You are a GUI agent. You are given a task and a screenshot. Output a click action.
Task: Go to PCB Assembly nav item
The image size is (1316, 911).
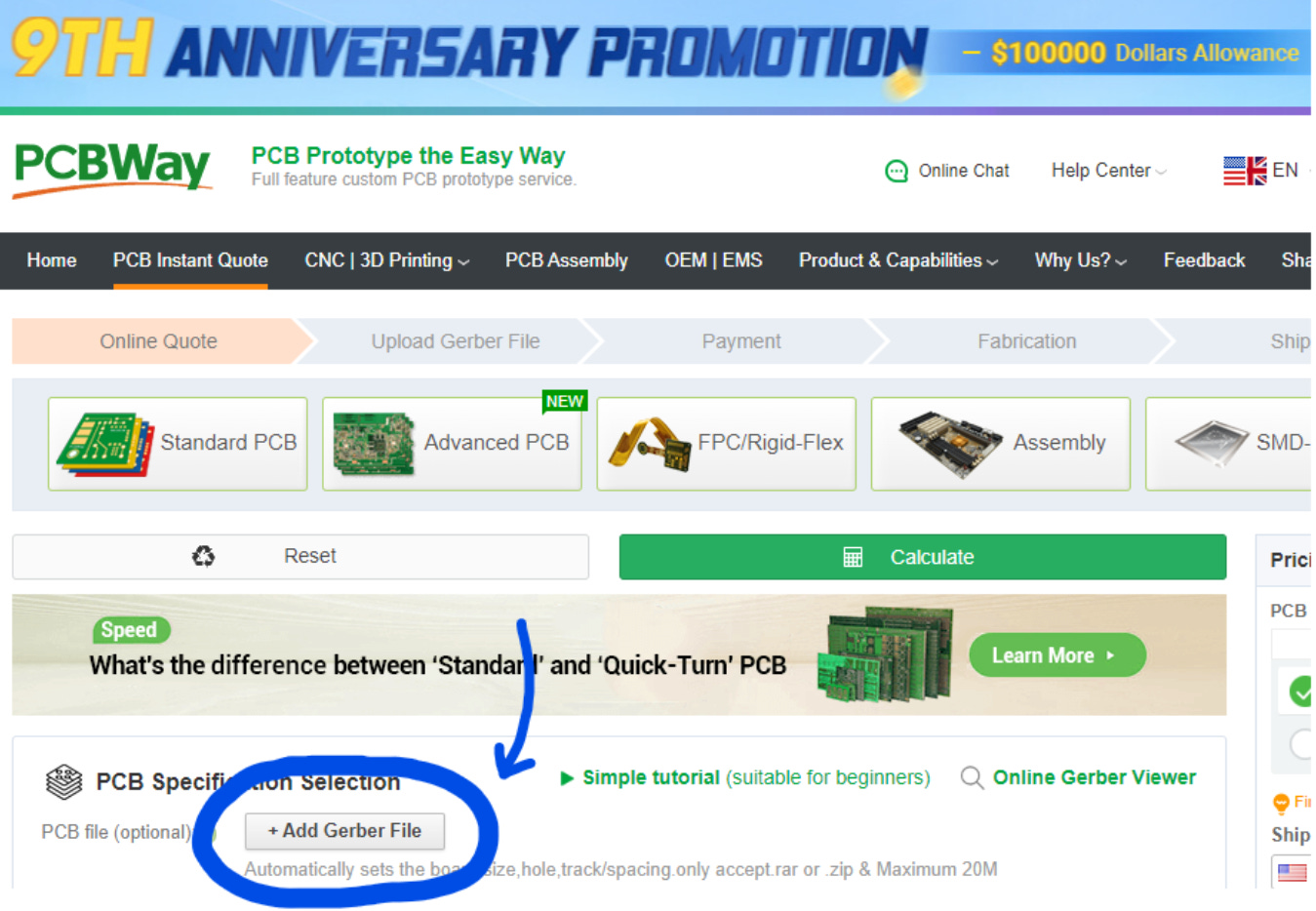coord(566,260)
